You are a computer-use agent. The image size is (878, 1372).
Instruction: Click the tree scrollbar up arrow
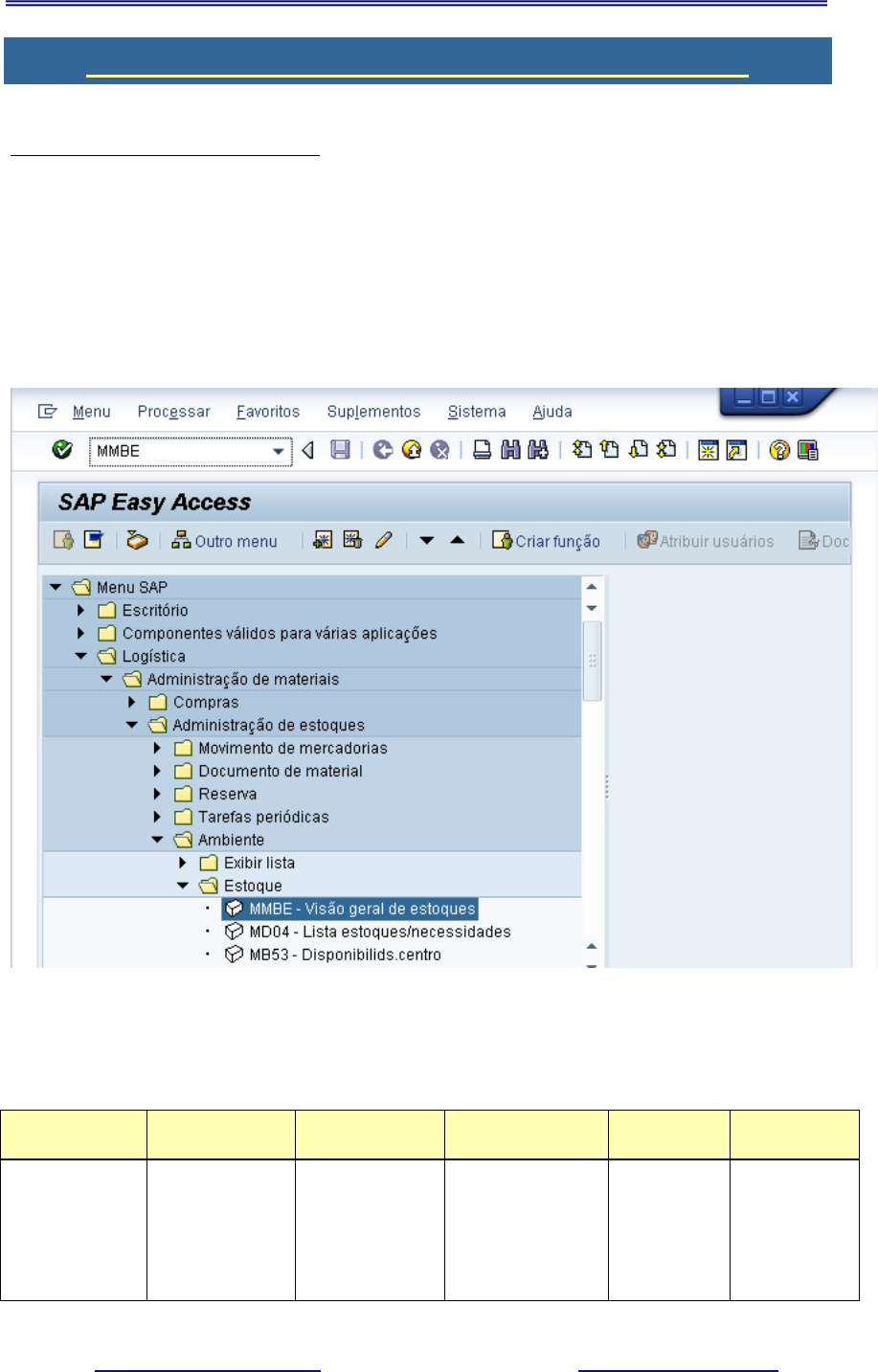(592, 587)
